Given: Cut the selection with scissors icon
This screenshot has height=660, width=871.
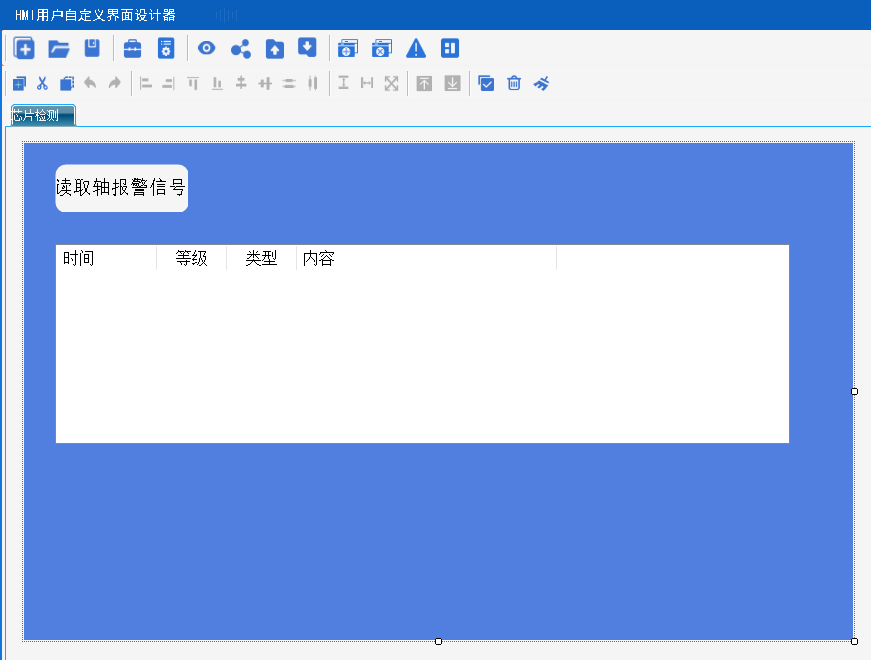Looking at the screenshot, I should tap(42, 83).
